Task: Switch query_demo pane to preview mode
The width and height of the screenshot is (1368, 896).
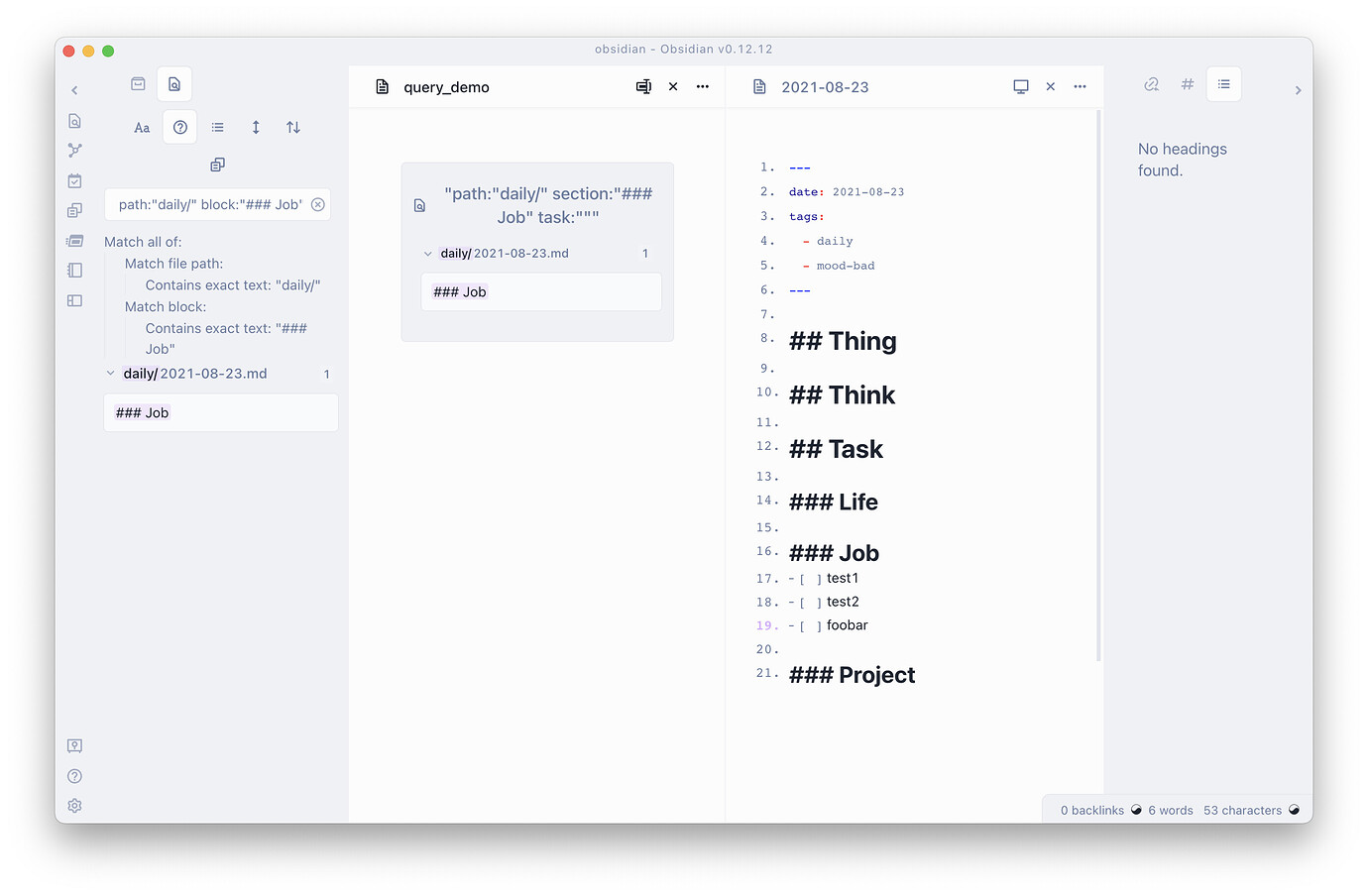Action: click(643, 87)
